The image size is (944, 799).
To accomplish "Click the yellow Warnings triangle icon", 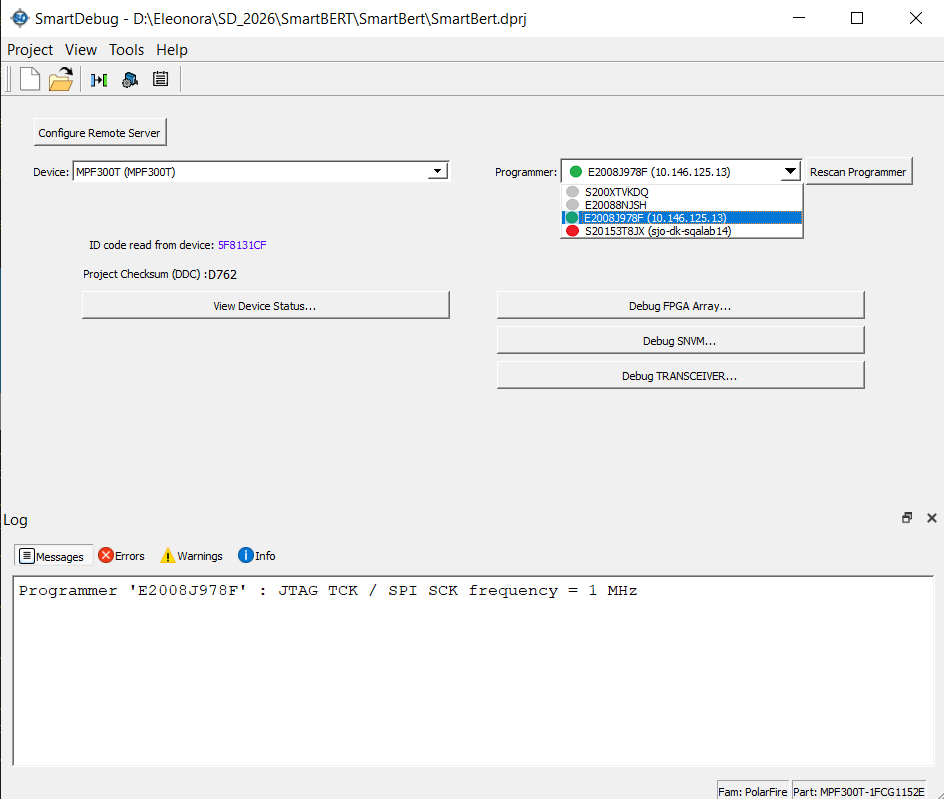I will 167,555.
